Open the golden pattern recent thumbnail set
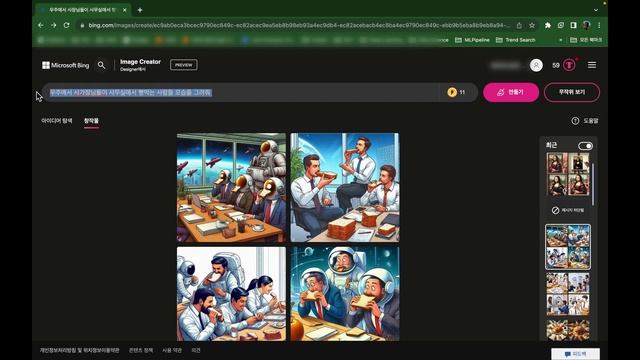The width and height of the screenshot is (640, 360). point(568,330)
